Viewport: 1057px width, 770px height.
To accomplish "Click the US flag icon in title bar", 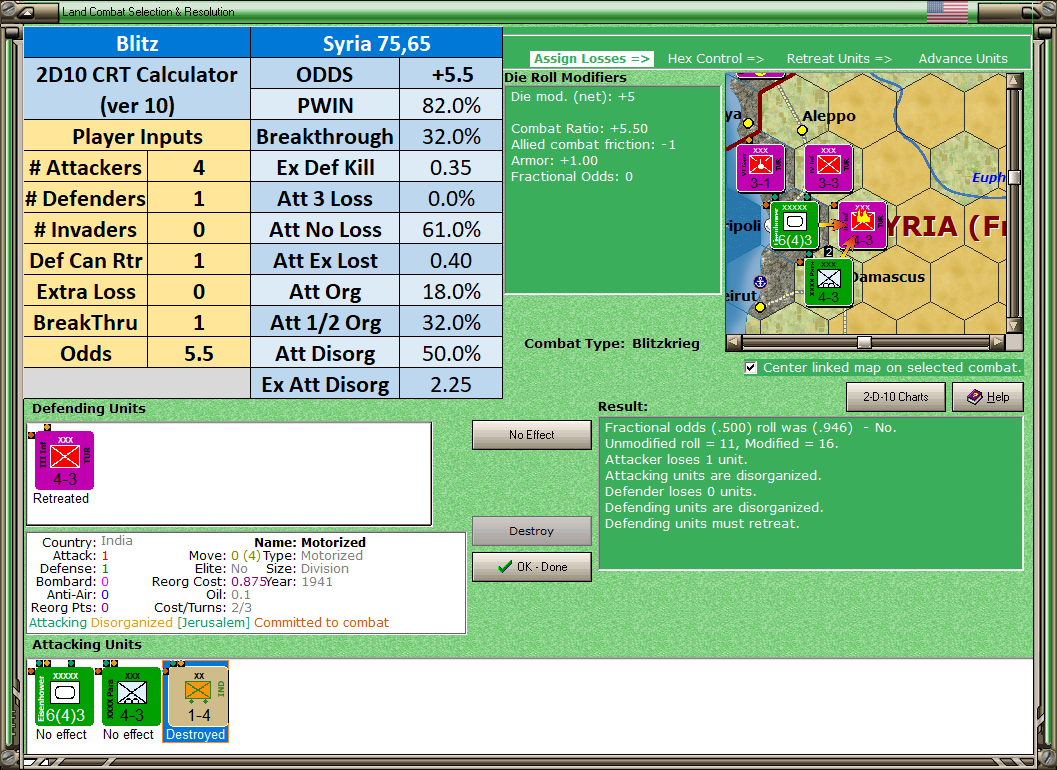I will point(947,11).
